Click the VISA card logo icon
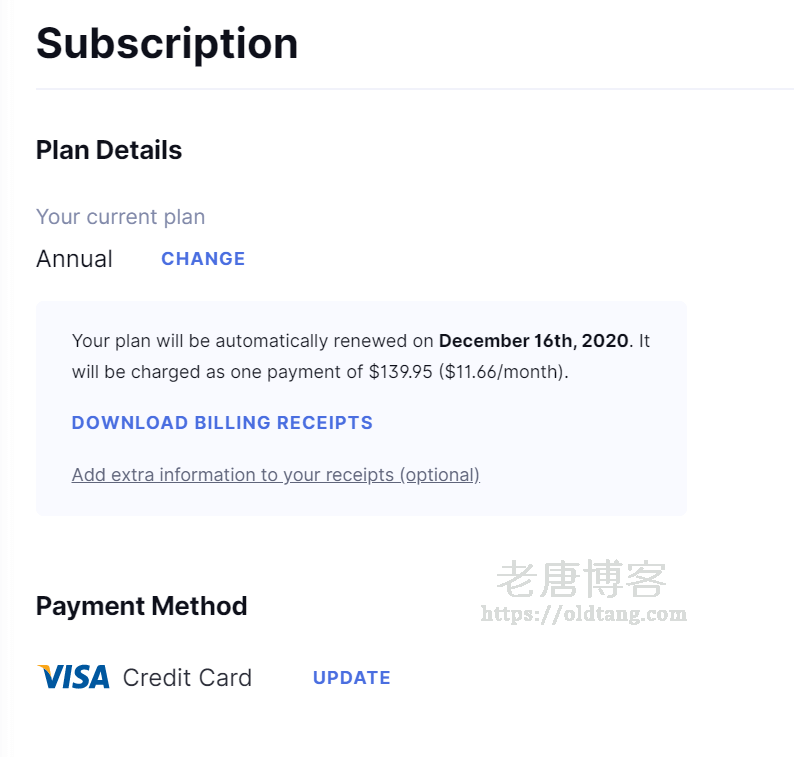The width and height of the screenshot is (794, 757). [73, 677]
